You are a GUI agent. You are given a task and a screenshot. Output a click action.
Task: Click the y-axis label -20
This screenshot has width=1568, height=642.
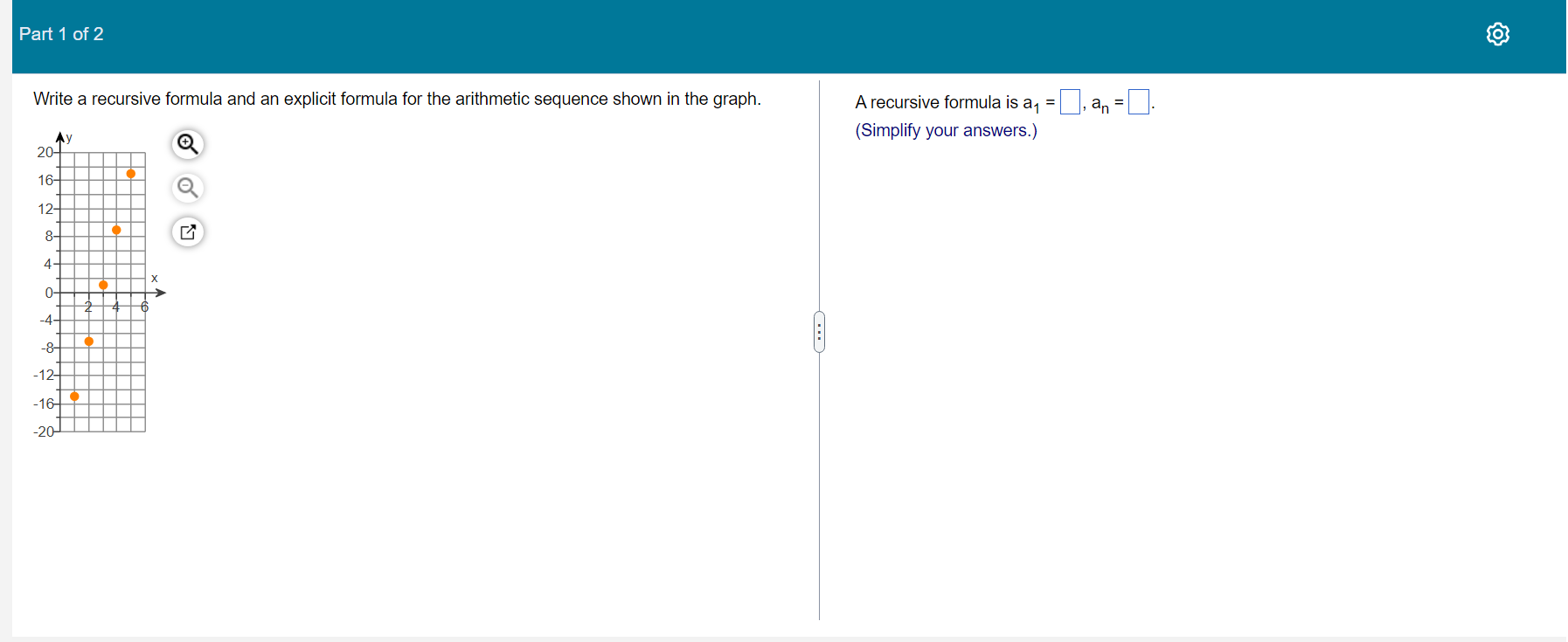[44, 431]
